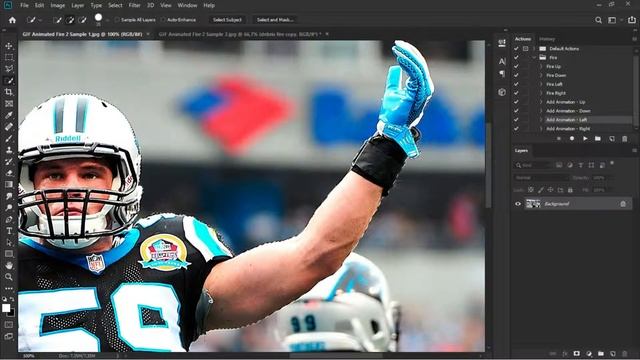Select the Rectangular Marquee tool
This screenshot has height=360, width=640.
pos(9,58)
